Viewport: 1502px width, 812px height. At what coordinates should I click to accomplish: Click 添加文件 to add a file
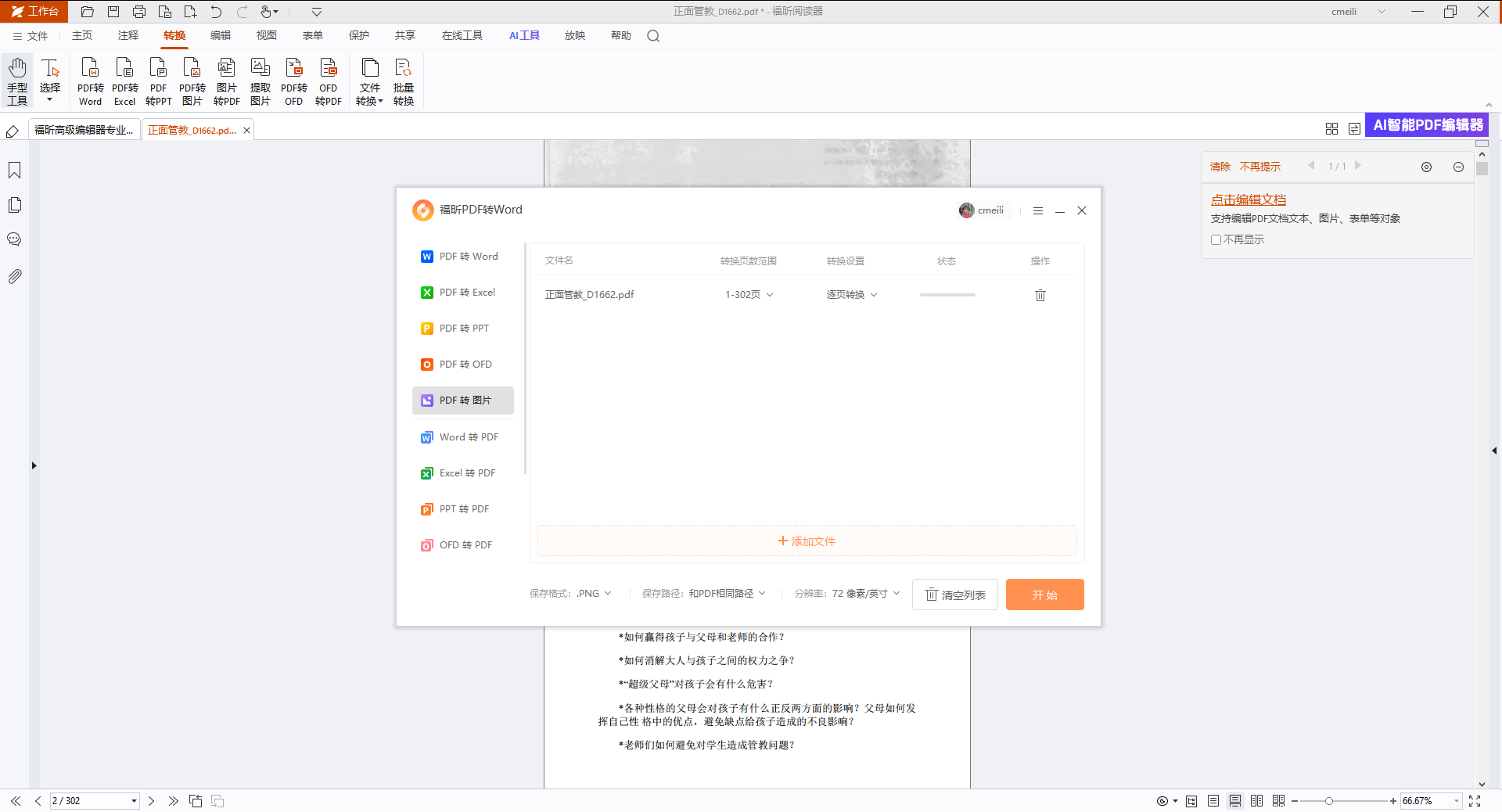pyautogui.click(x=807, y=541)
